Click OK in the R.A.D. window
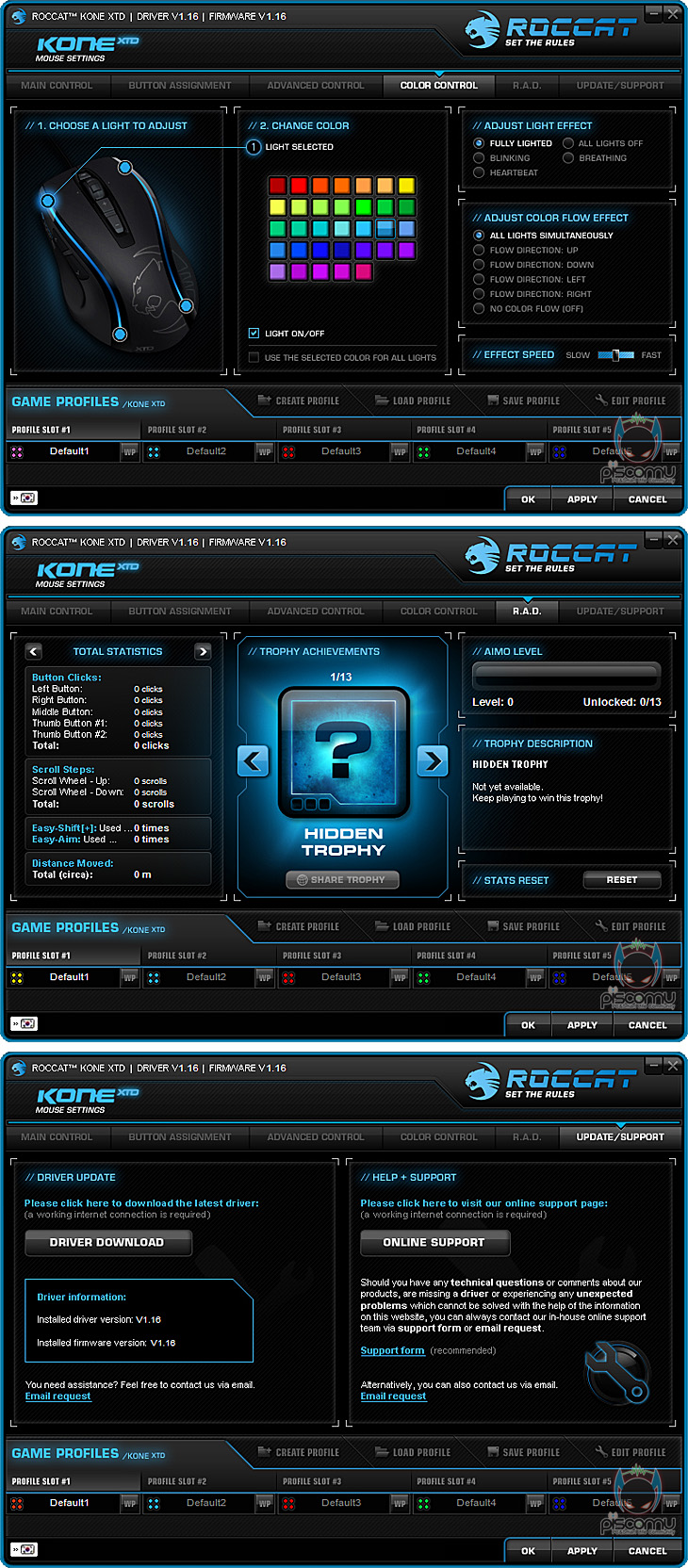688x1568 pixels. (x=529, y=1025)
